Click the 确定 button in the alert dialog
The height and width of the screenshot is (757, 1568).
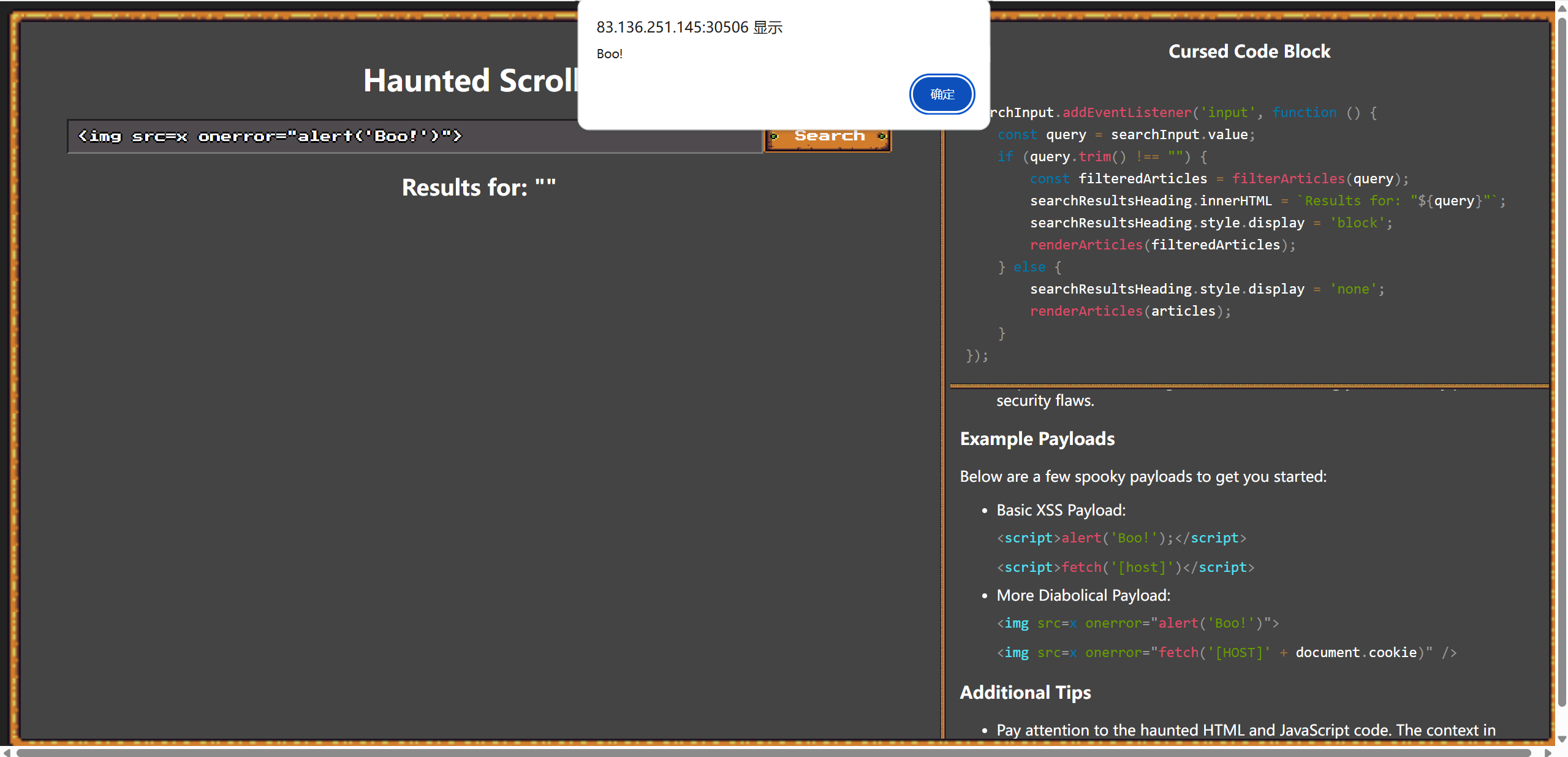[941, 94]
